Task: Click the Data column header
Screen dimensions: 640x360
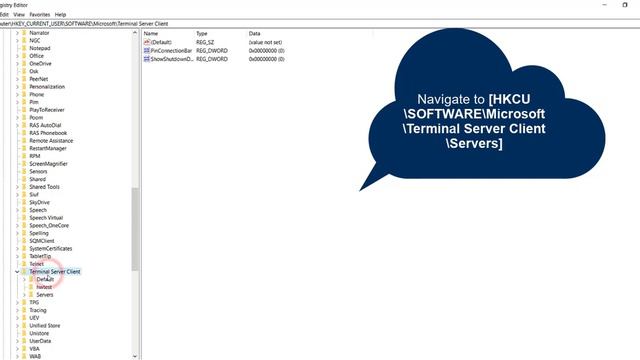Action: pos(254,33)
